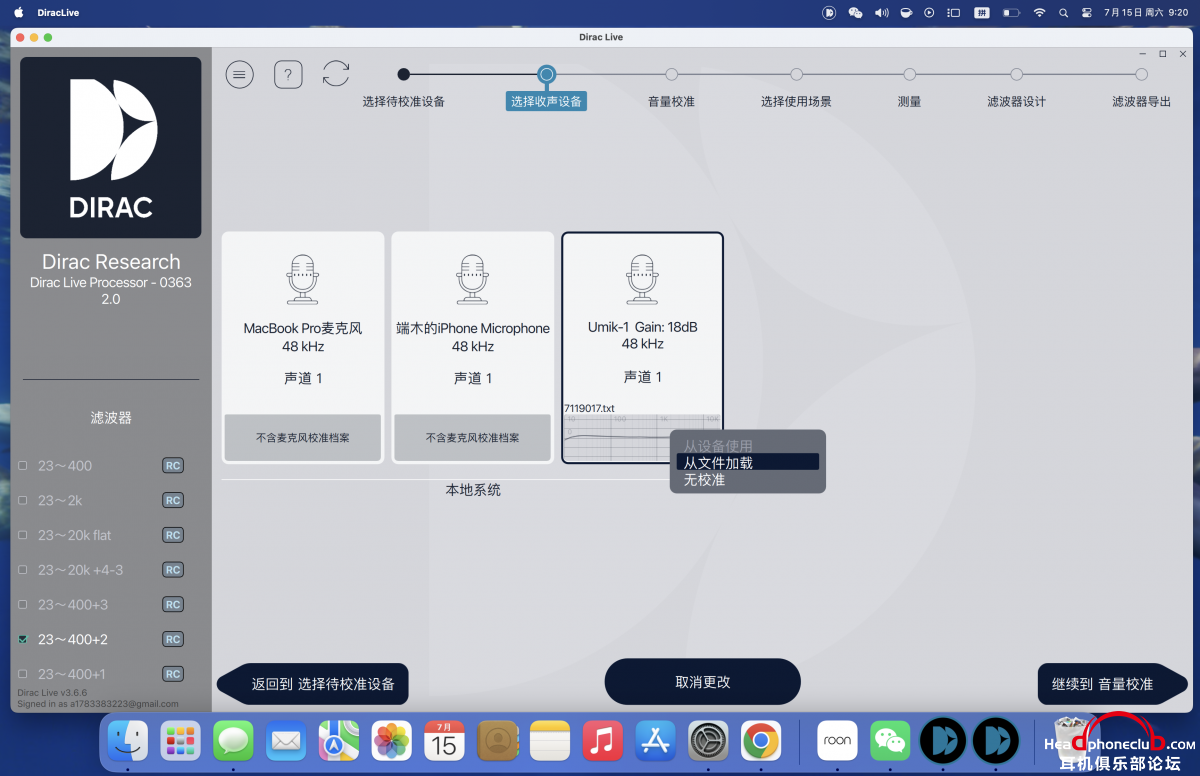This screenshot has width=1200, height=776.
Task: Open the hamburger menu icon in Dirac Live
Action: [239, 74]
